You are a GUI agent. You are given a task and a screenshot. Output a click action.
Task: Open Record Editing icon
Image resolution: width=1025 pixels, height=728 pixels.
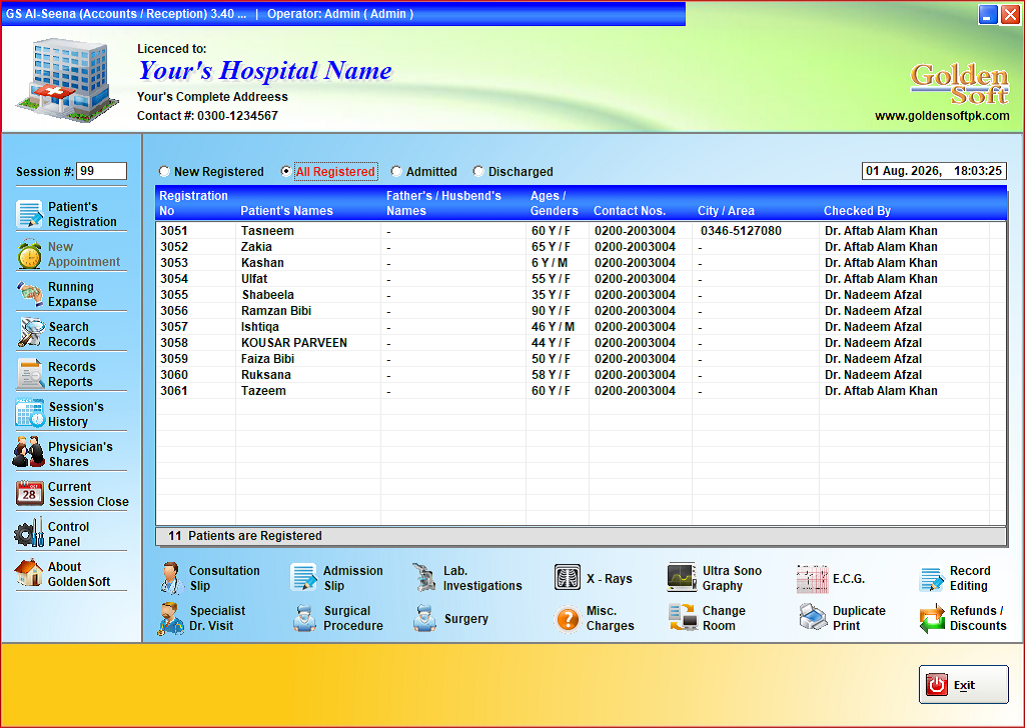click(932, 579)
